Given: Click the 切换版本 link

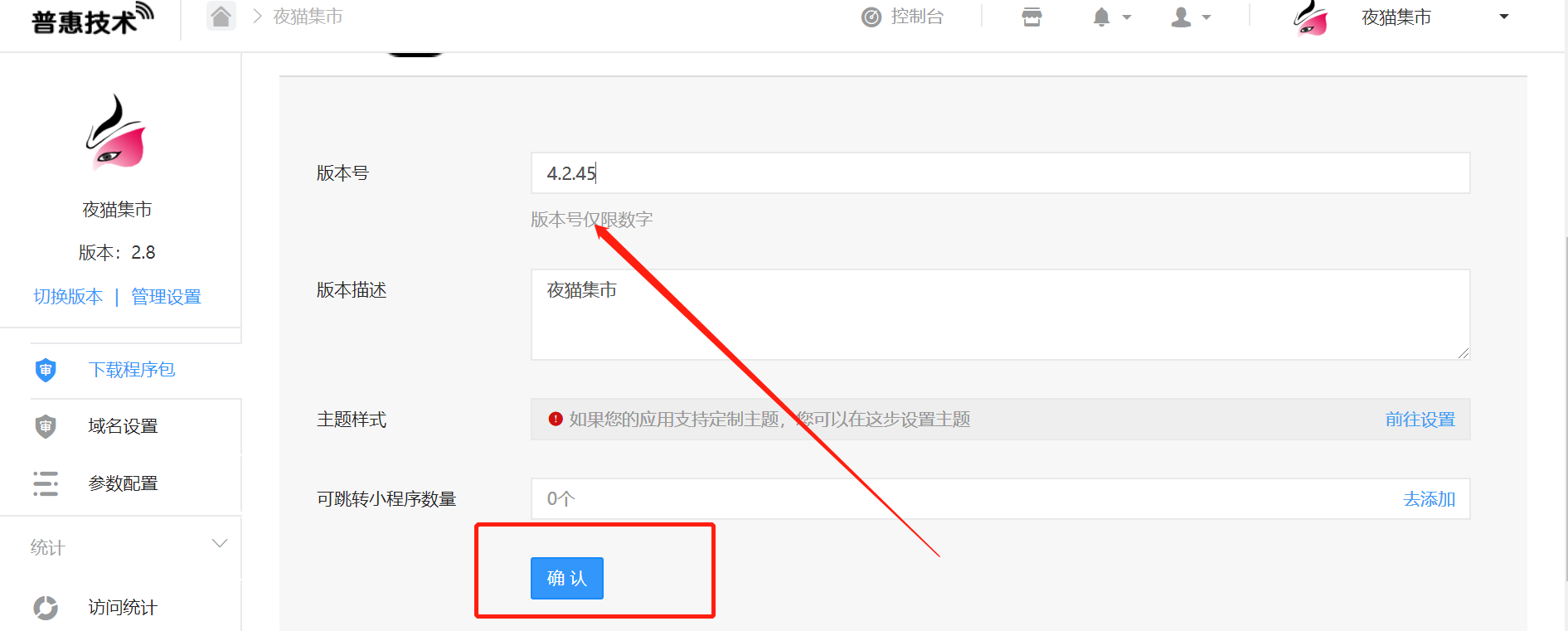Looking at the screenshot, I should point(68,297).
